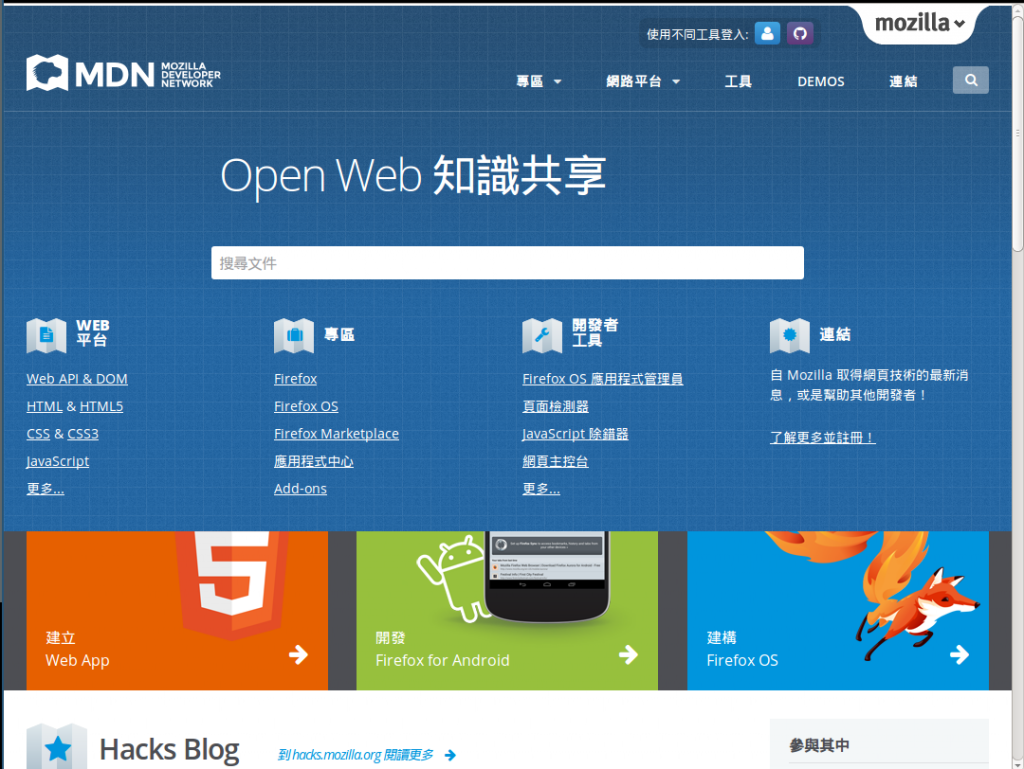
Task: Expand the 專區 navigation dropdown
Action: coord(539,82)
